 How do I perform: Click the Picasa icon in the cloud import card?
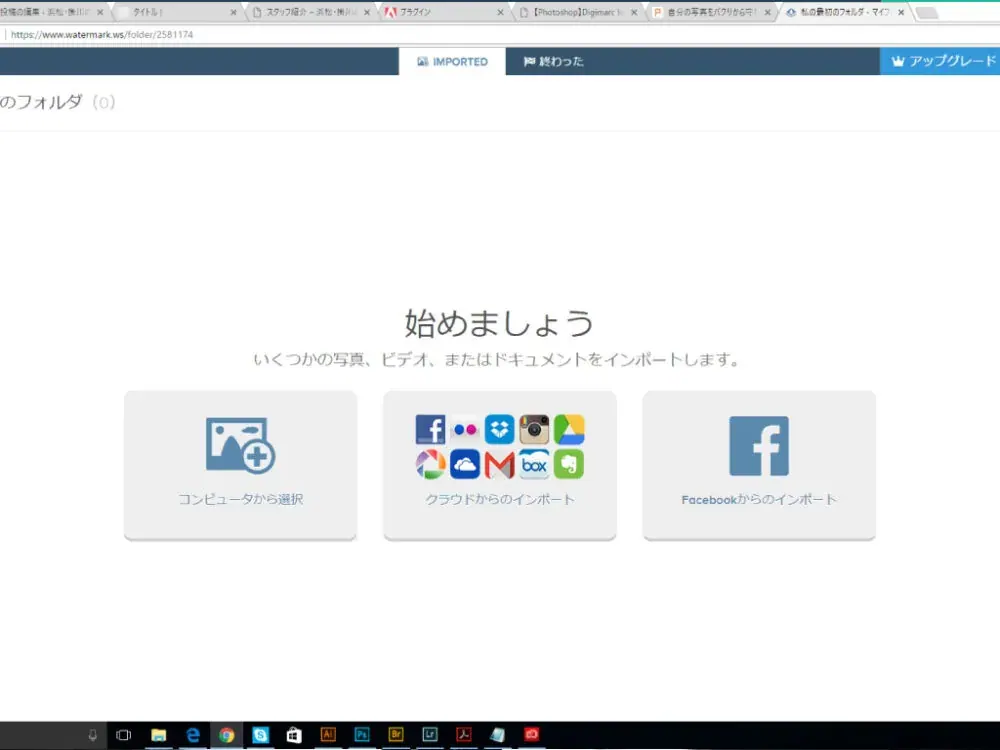[x=430, y=464]
